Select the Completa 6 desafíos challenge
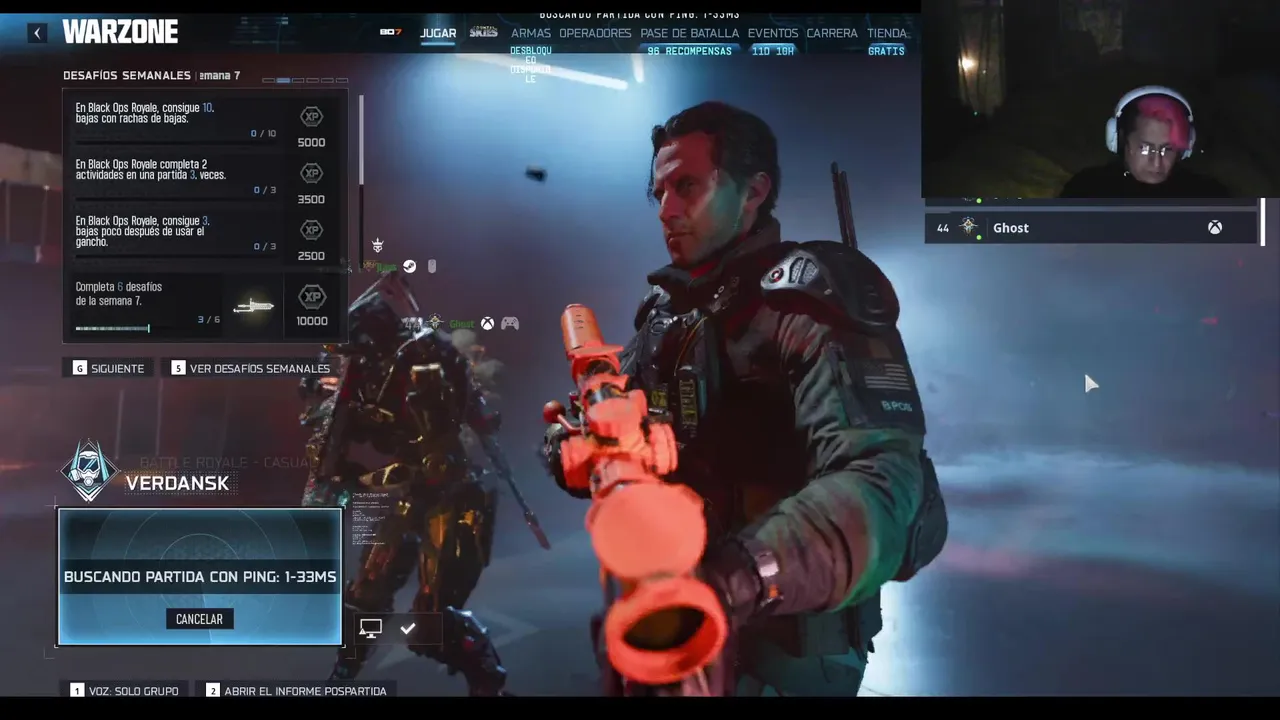Viewport: 1280px width, 720px height. point(205,304)
